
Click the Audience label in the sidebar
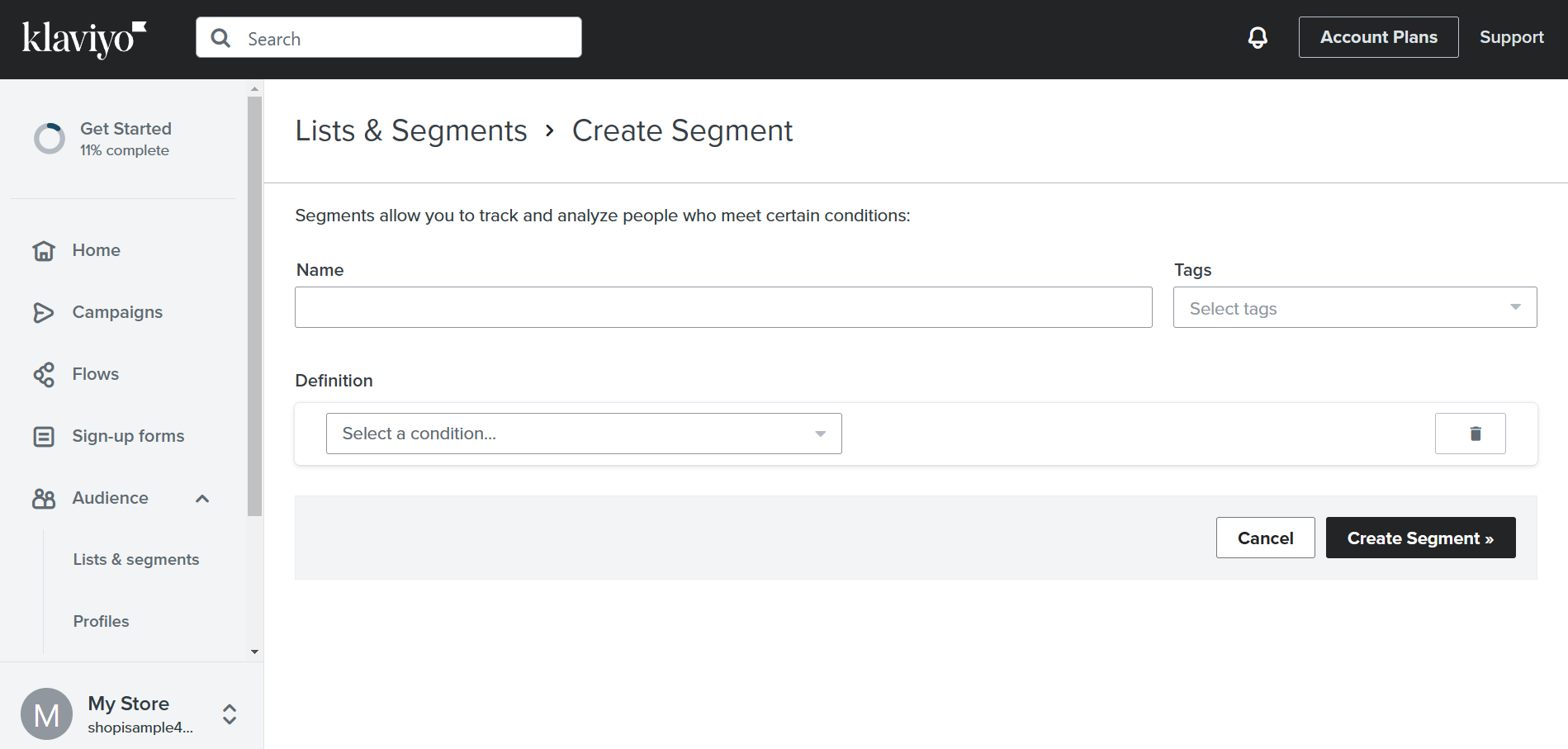pos(110,498)
